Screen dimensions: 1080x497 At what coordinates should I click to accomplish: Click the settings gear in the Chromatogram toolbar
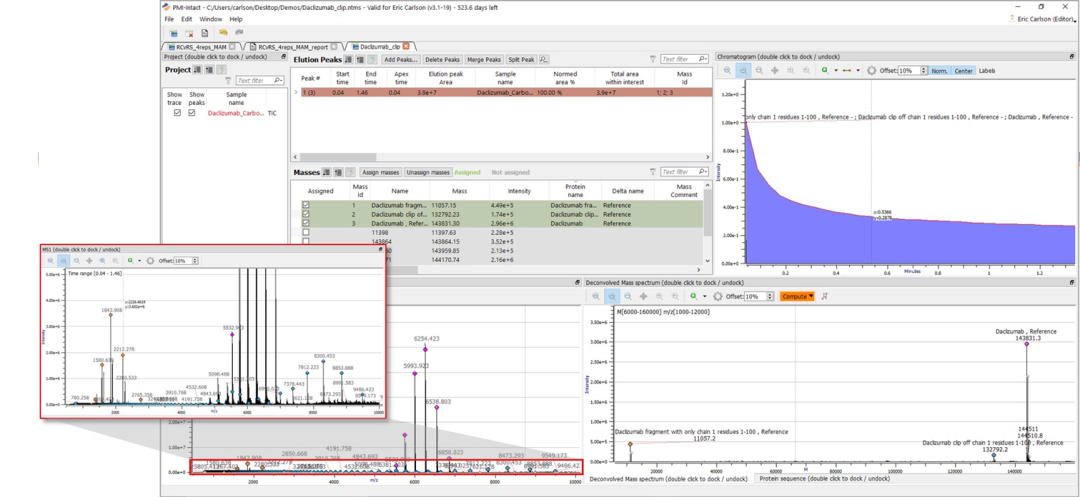[872, 71]
